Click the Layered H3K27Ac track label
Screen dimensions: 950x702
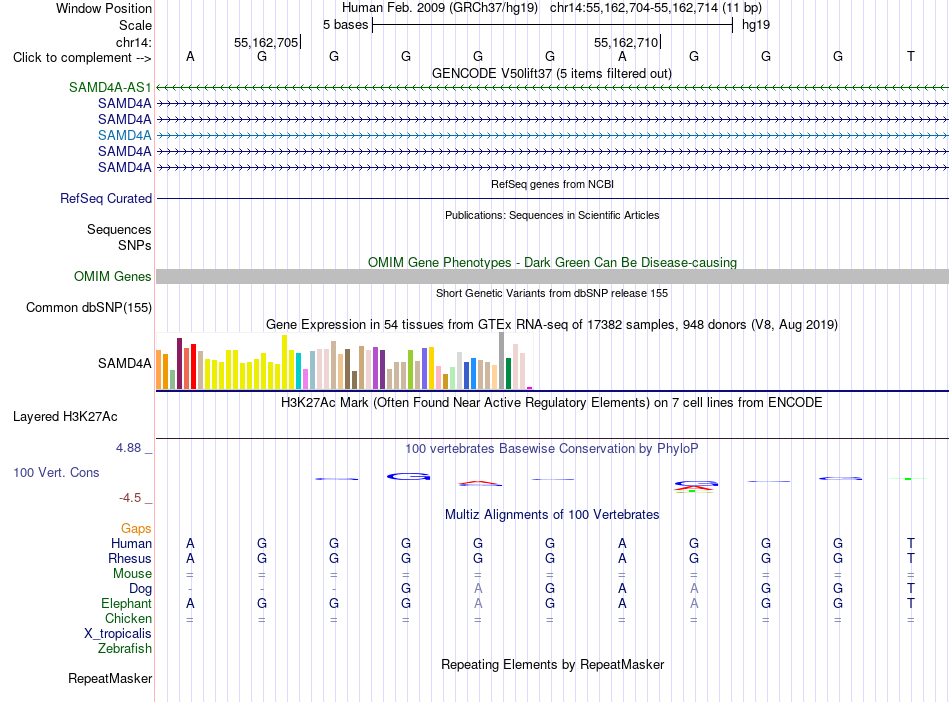tap(65, 417)
